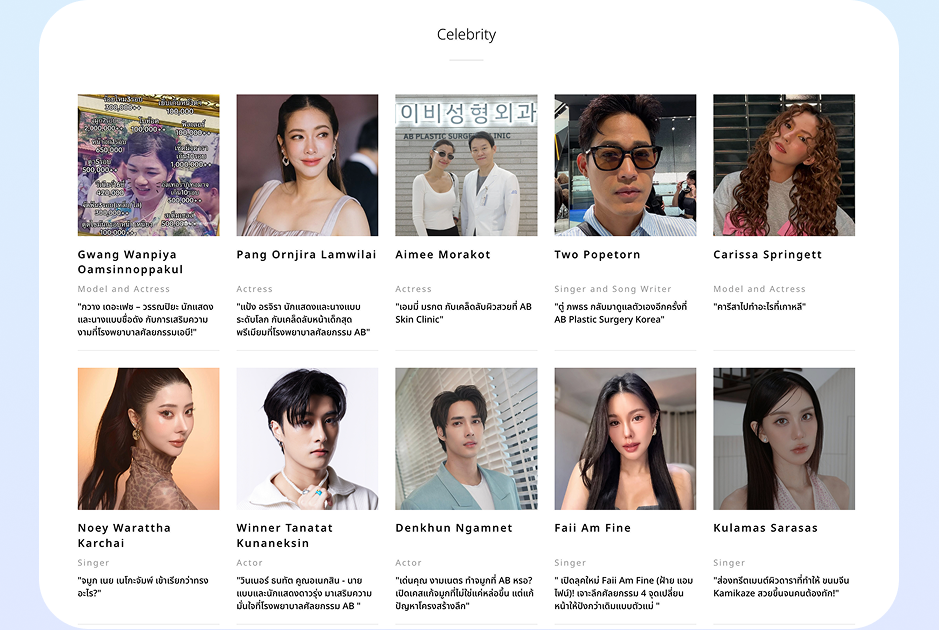Select the Carissa Springett name link
This screenshot has height=630, width=939.
[x=767, y=255]
